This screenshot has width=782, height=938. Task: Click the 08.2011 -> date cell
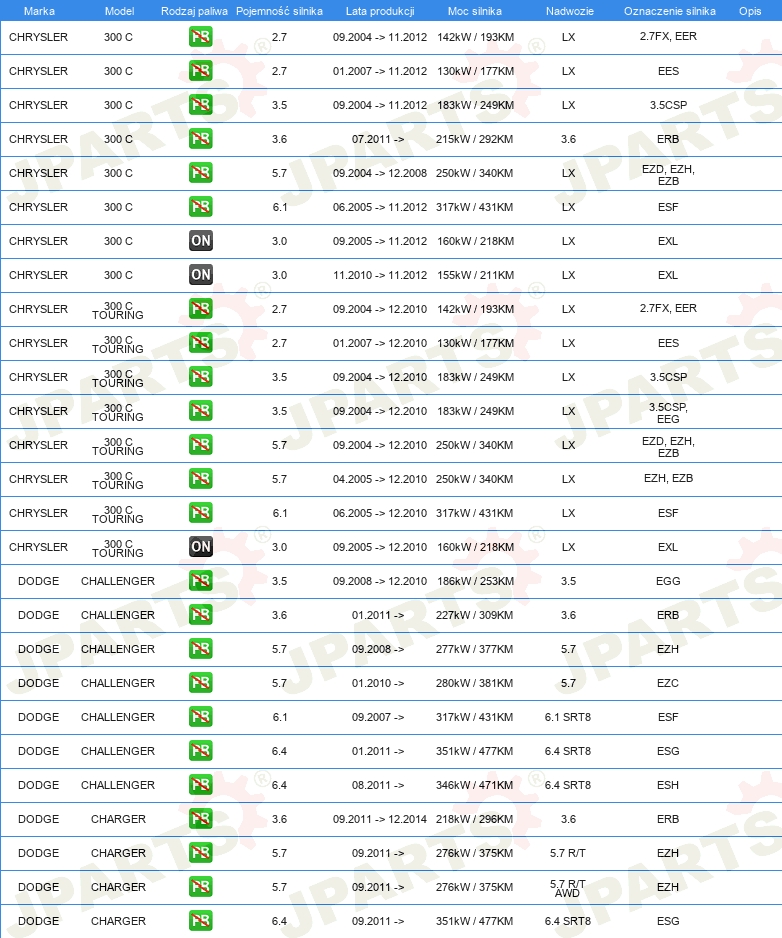[x=378, y=785]
